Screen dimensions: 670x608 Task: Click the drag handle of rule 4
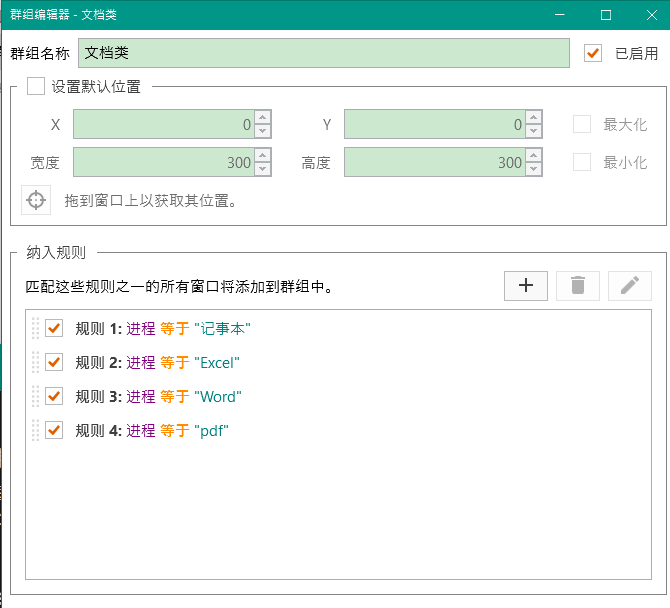pos(35,430)
